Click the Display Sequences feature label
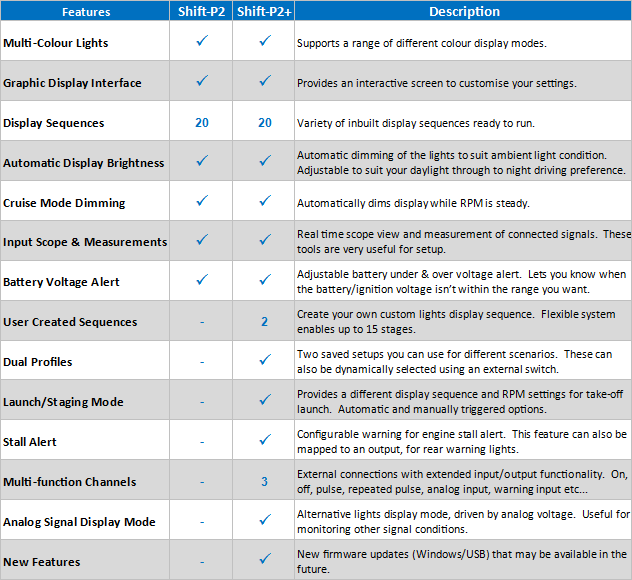The width and height of the screenshot is (632, 580). point(53,123)
